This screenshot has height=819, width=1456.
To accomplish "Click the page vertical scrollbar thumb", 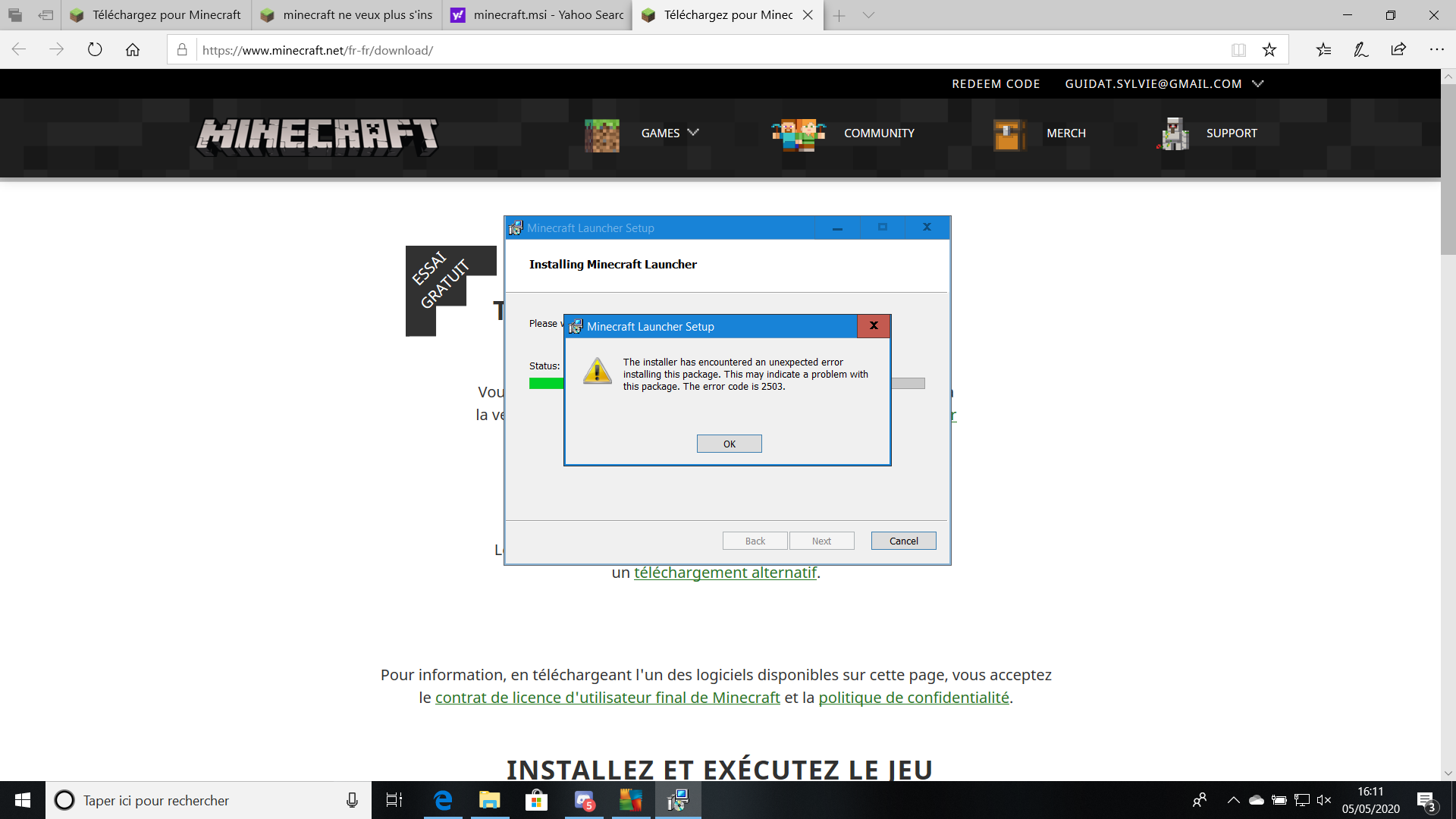I will (1448, 170).
